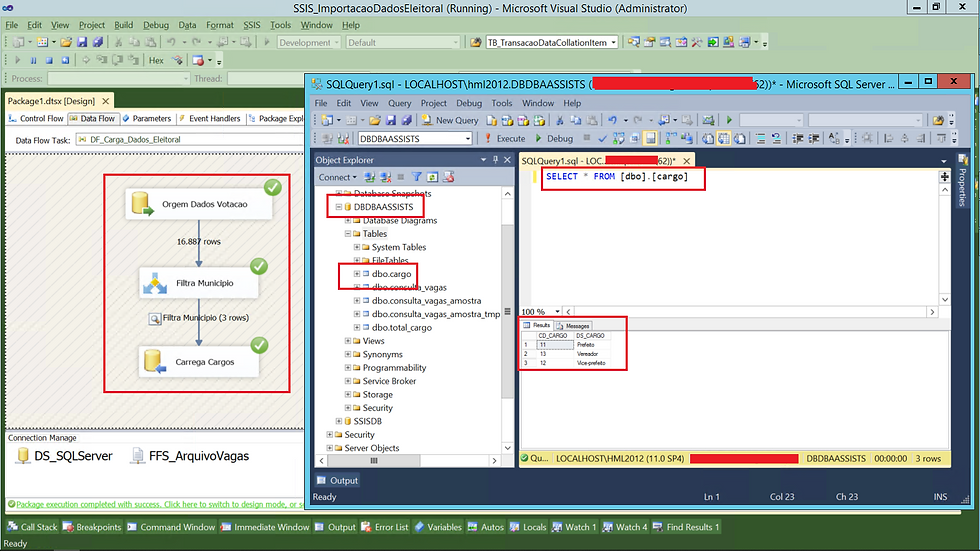The width and height of the screenshot is (980, 551).
Task: Open the Immediate Window tab
Action: tap(265, 527)
